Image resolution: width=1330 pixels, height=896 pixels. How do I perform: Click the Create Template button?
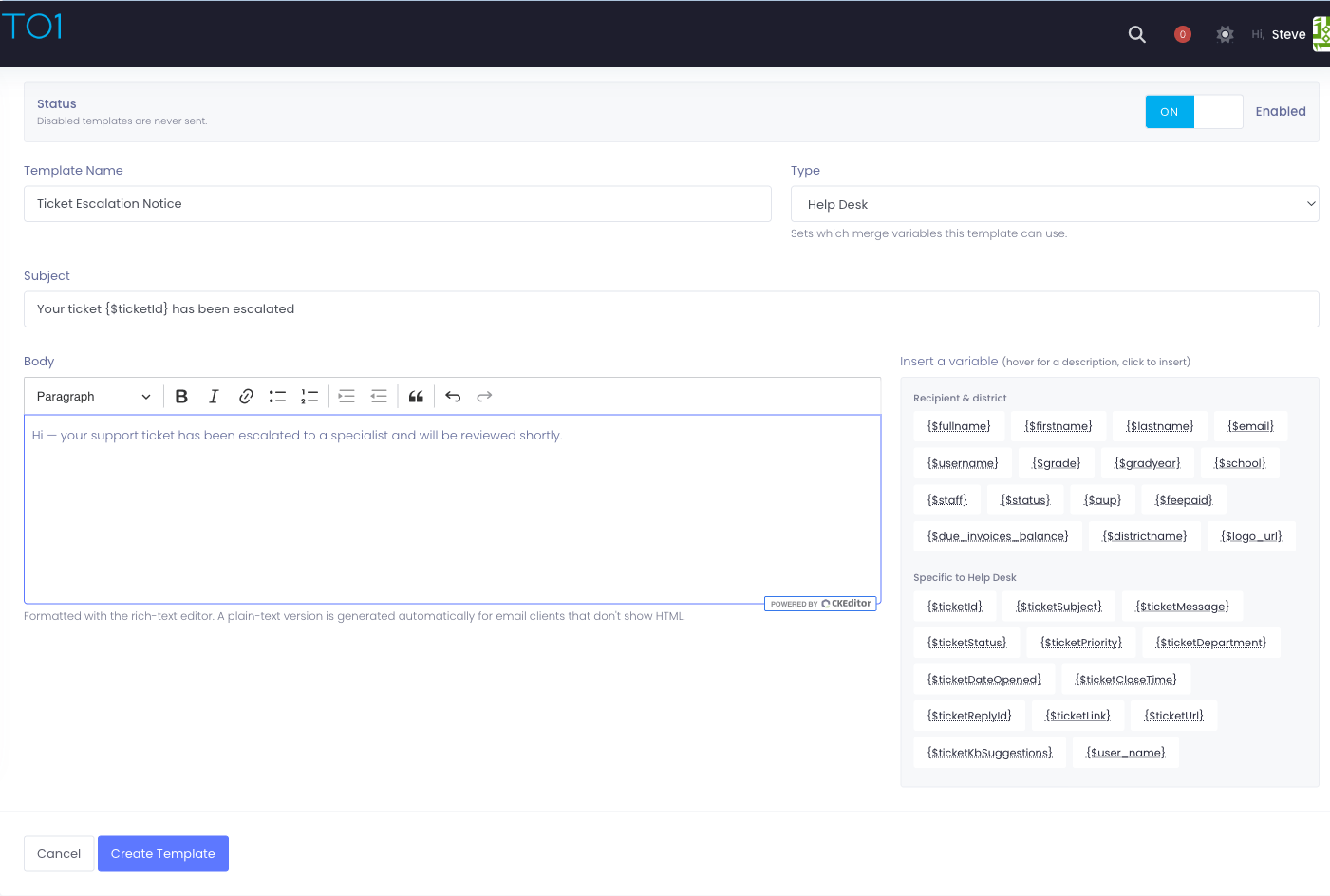pos(163,853)
